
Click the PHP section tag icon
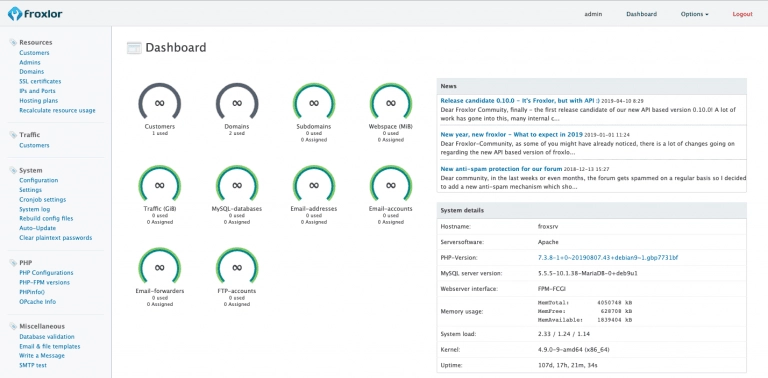click(13, 263)
